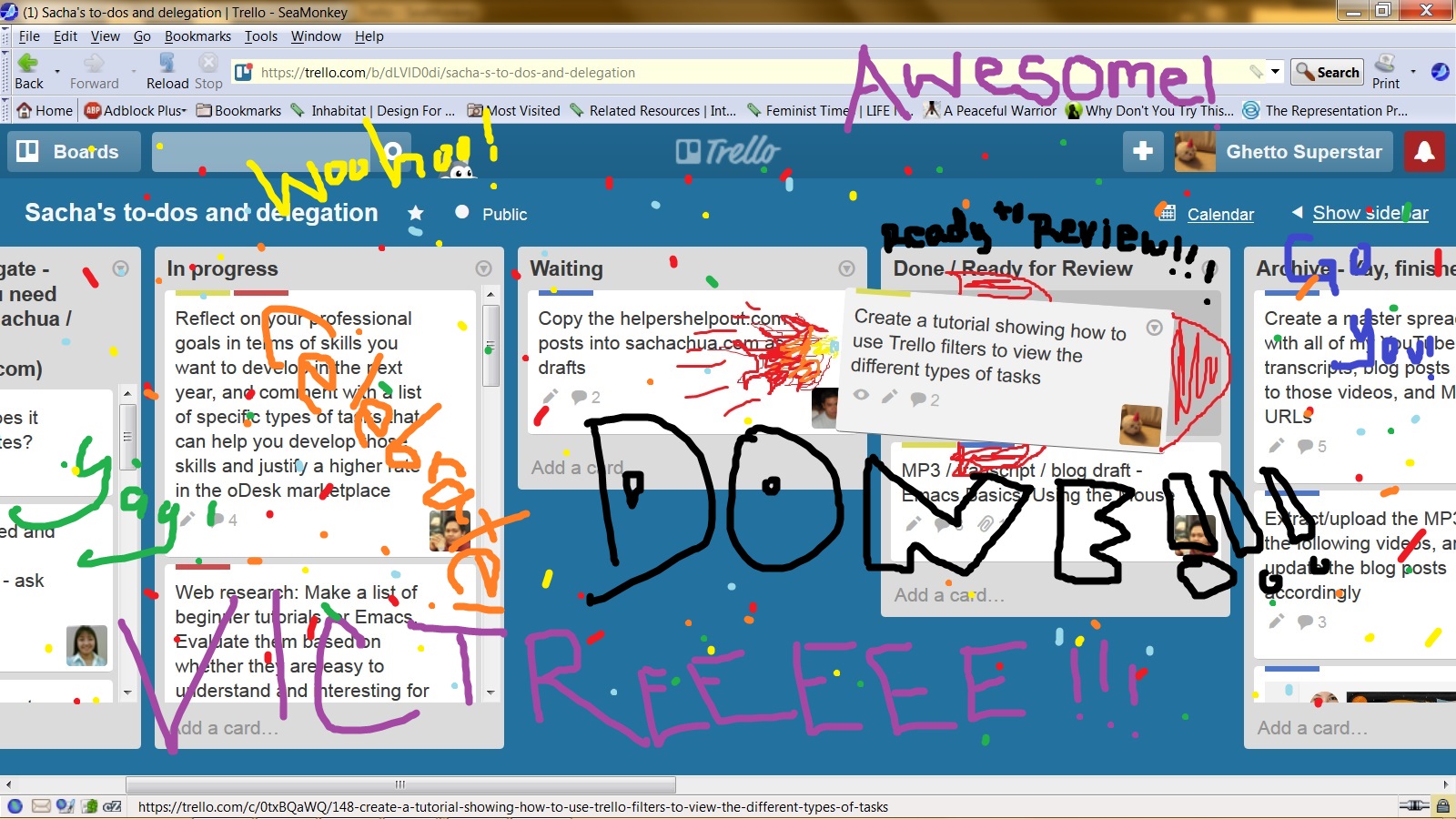The image size is (1456, 819).
Task: Click the Home bookmark icon
Action: click(25, 110)
